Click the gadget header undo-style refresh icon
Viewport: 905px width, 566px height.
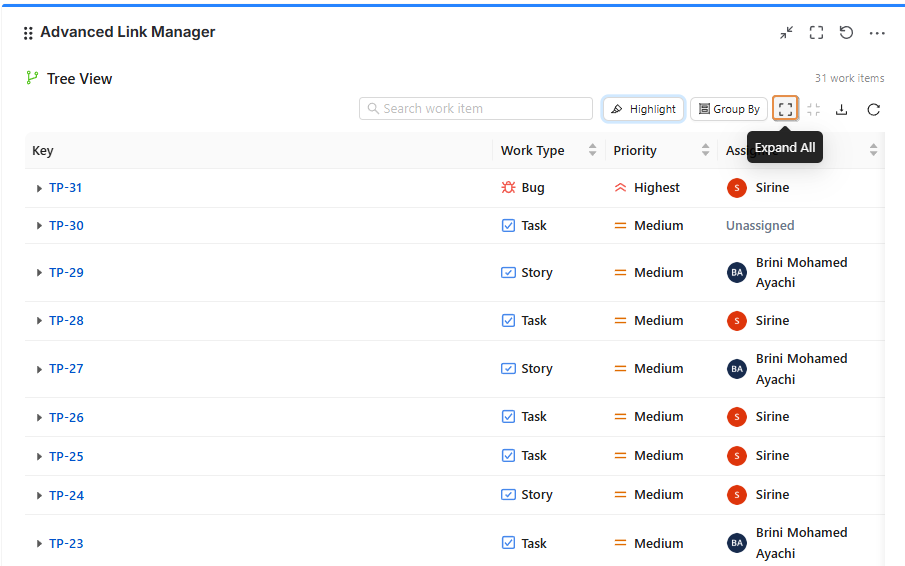pyautogui.click(x=846, y=33)
